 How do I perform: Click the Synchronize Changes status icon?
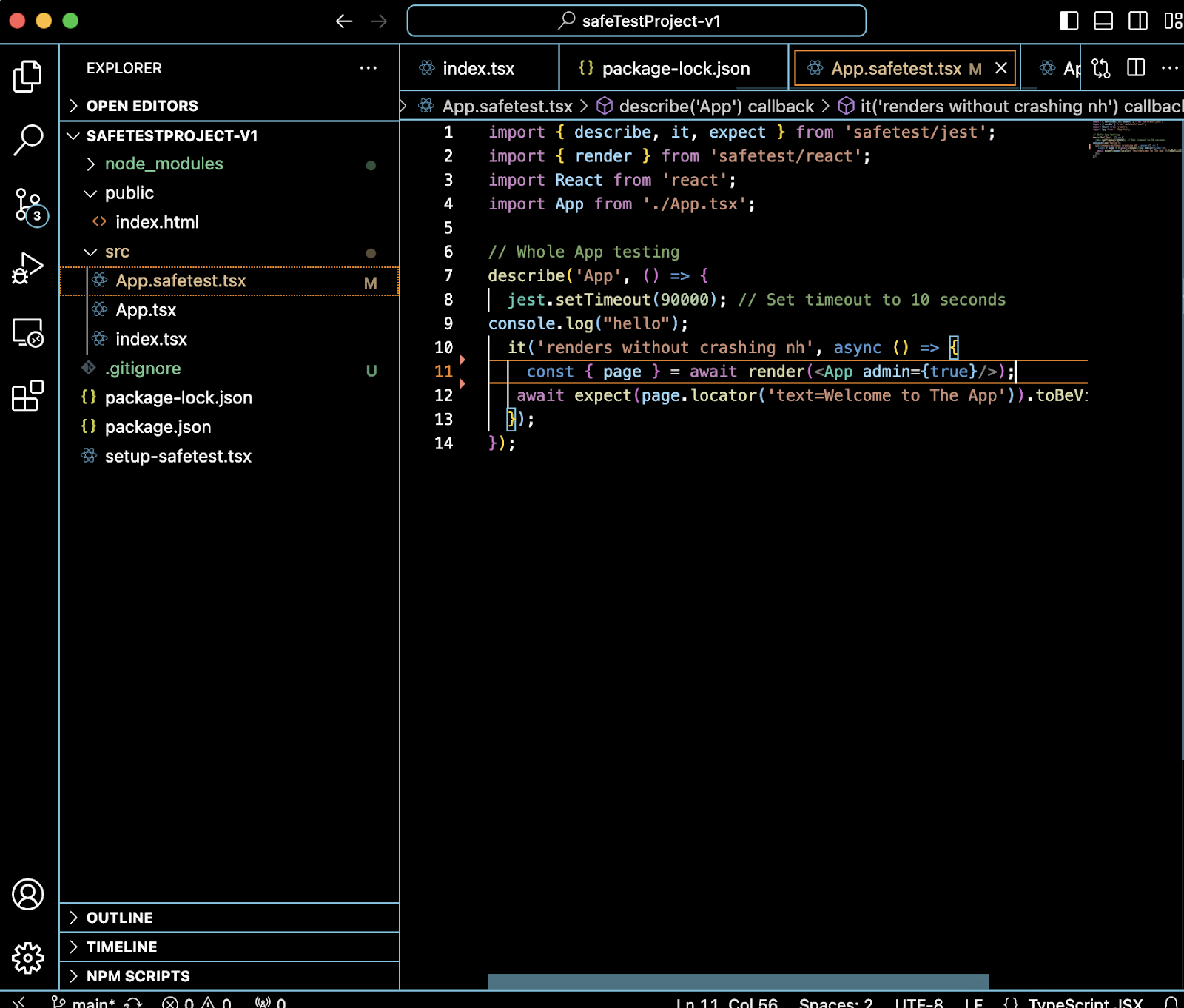click(x=133, y=1002)
